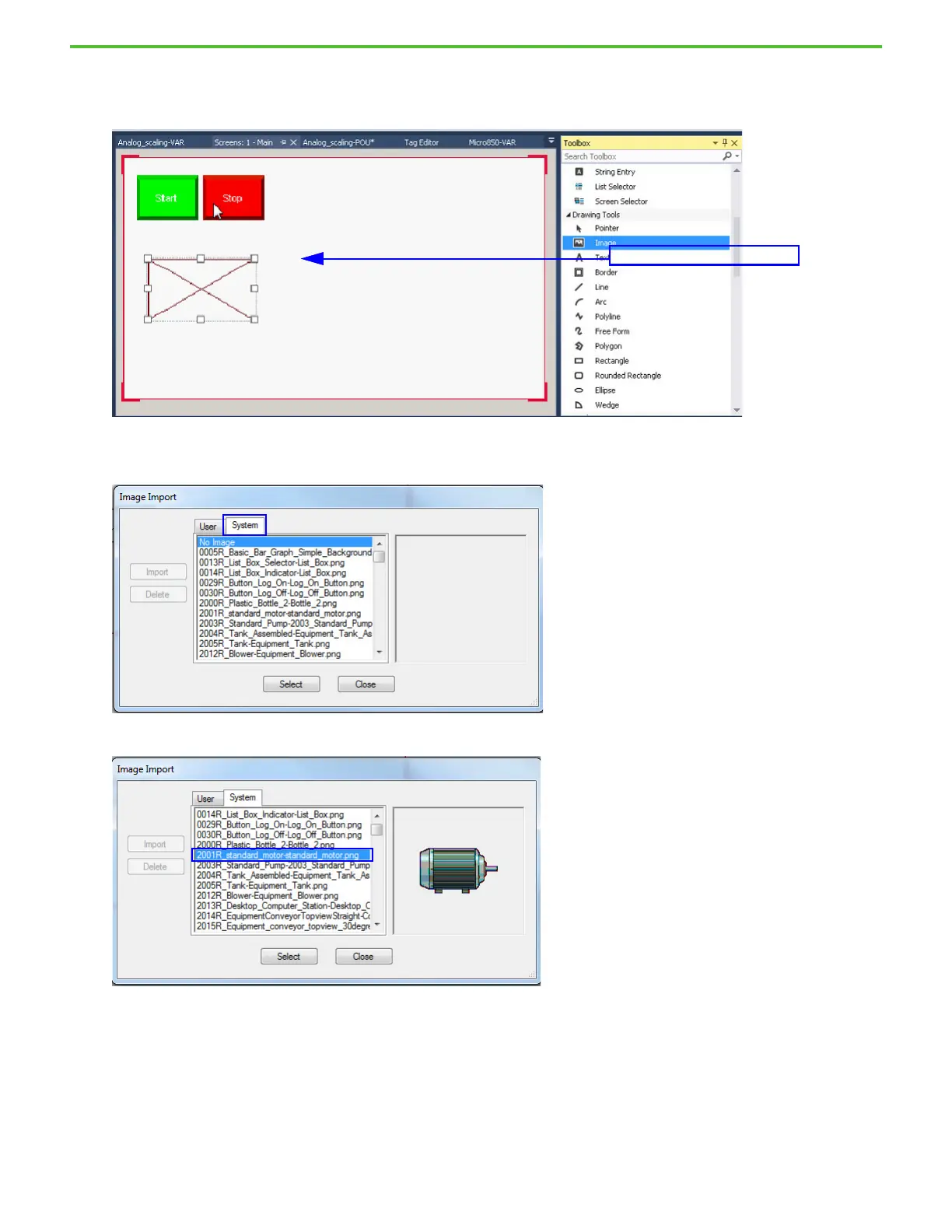Select 2005R_Tank-Equipment_Tank.png in empty-preview dialog

pos(285,644)
